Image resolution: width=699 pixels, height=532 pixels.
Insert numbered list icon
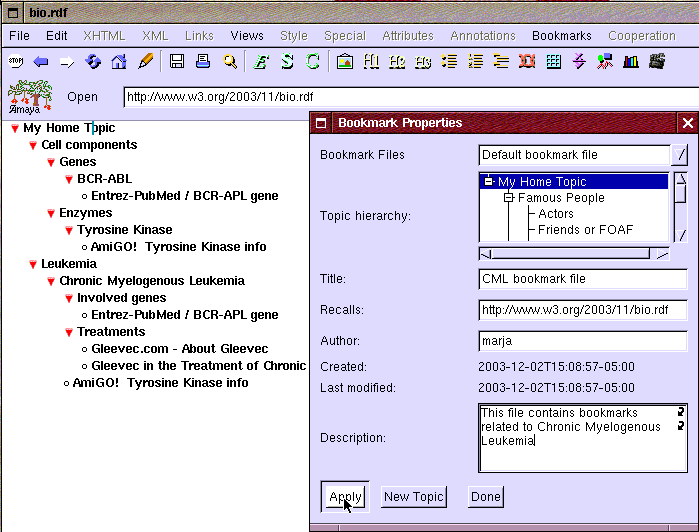coord(475,61)
